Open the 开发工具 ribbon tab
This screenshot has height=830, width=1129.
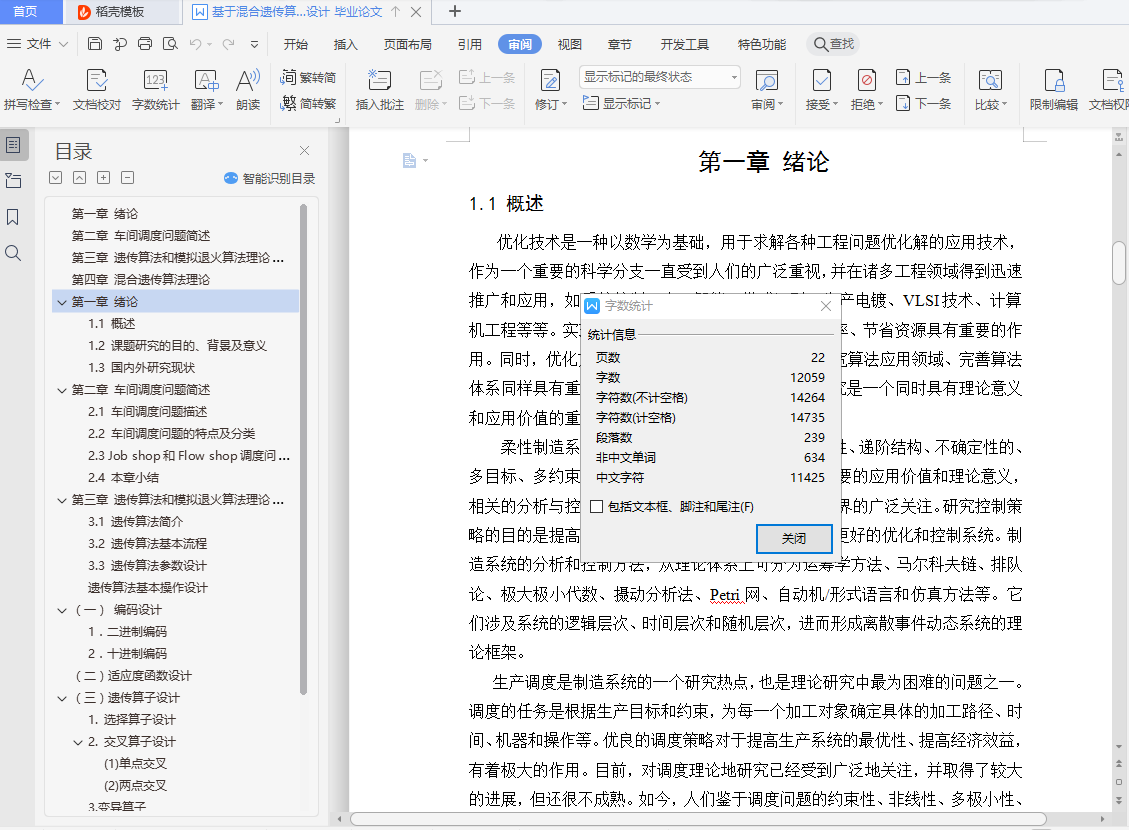coord(684,45)
